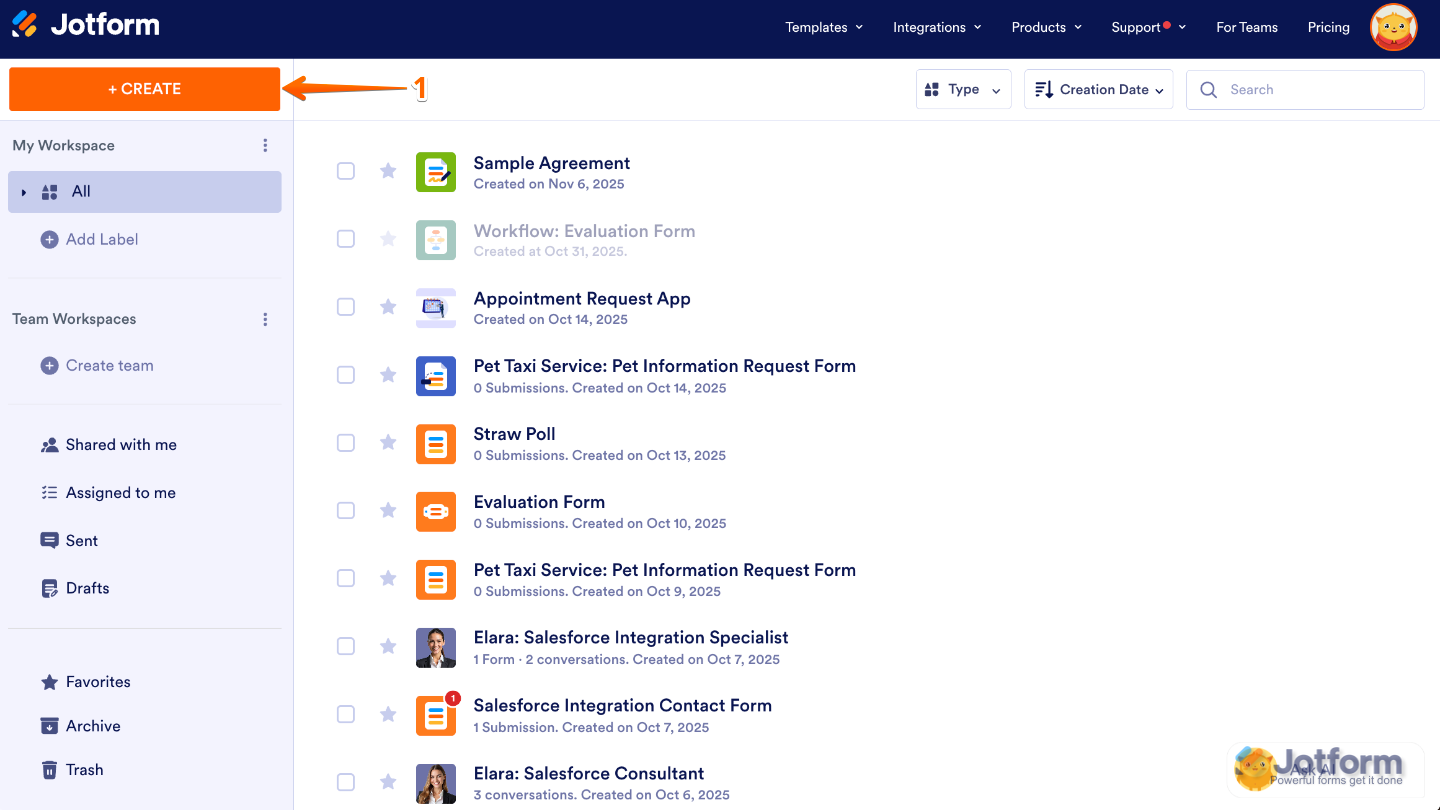This screenshot has width=1440, height=810.
Task: Click the Jotform logo in the navbar
Action: tap(85, 27)
